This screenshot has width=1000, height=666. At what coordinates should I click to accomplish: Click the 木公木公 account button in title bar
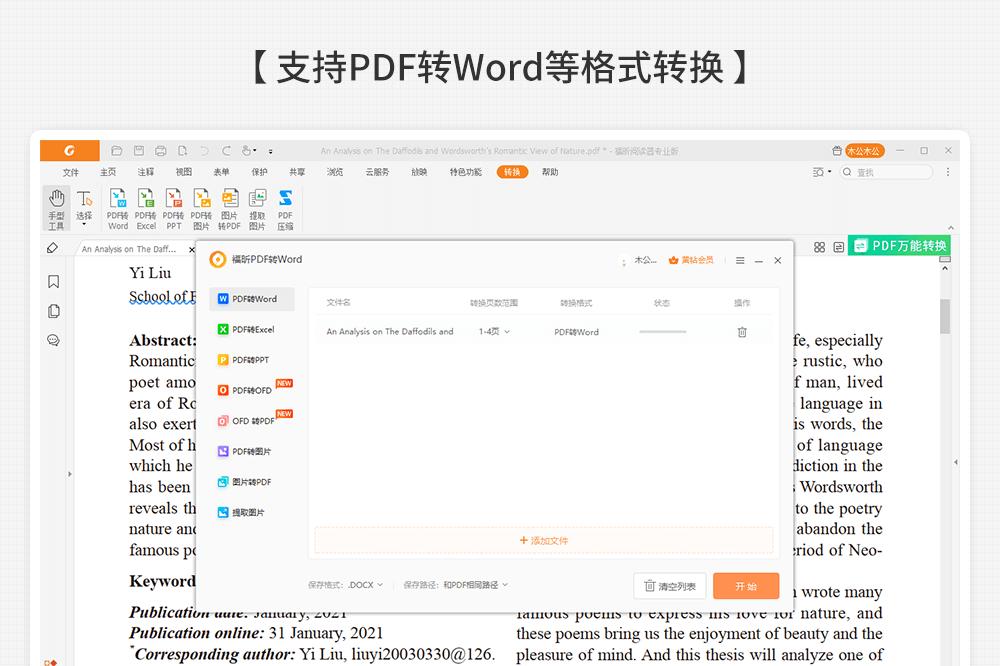(x=865, y=151)
